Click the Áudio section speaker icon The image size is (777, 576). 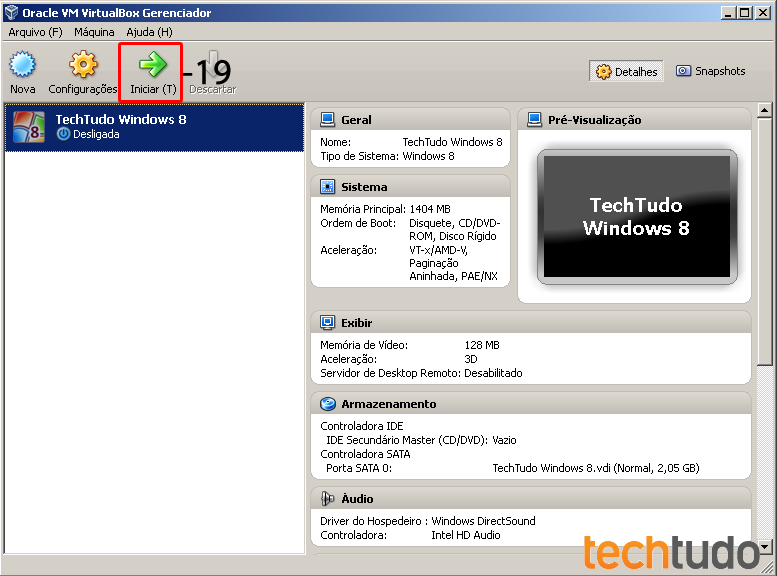[328, 499]
